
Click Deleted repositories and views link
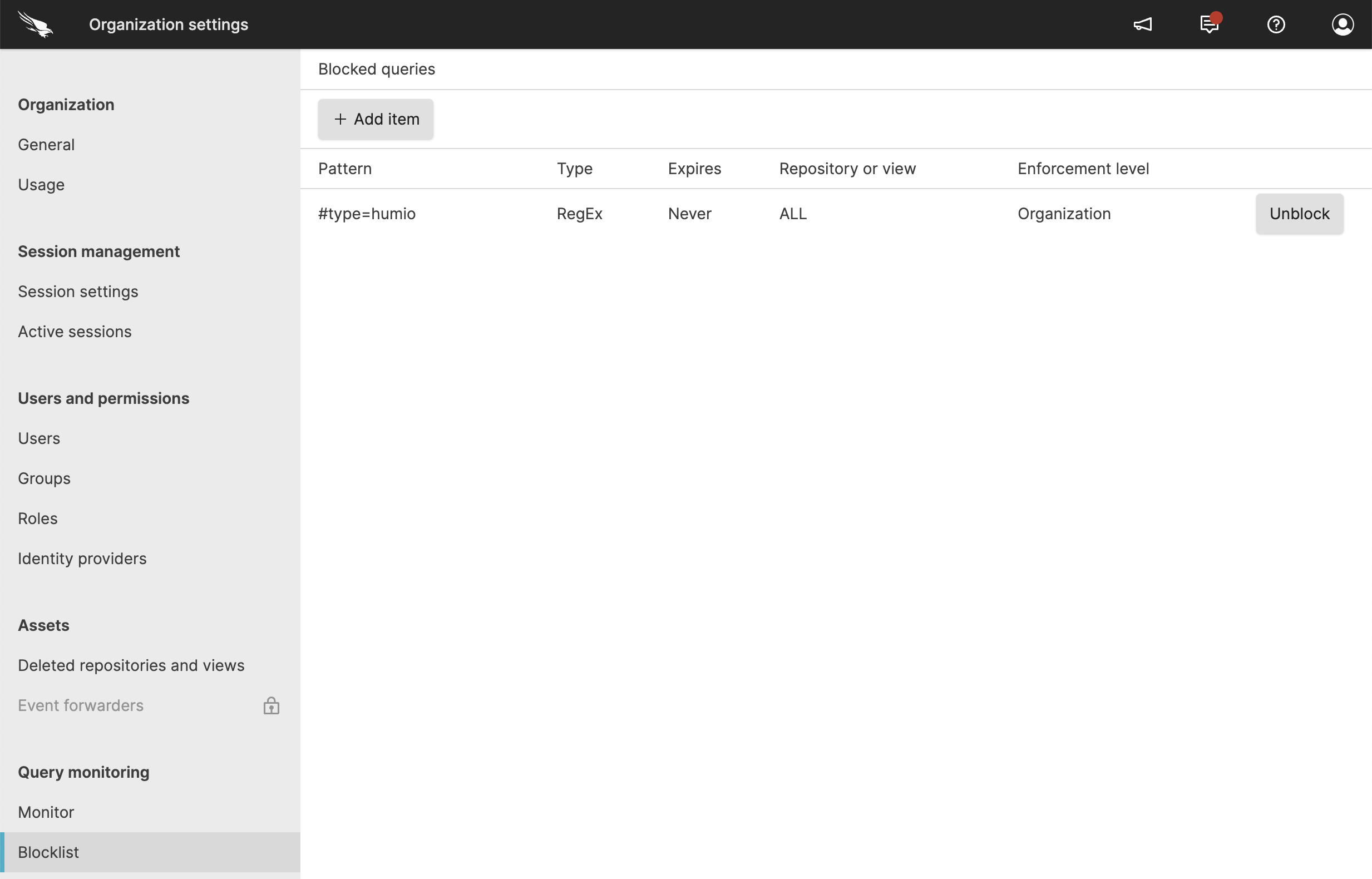[x=131, y=665]
